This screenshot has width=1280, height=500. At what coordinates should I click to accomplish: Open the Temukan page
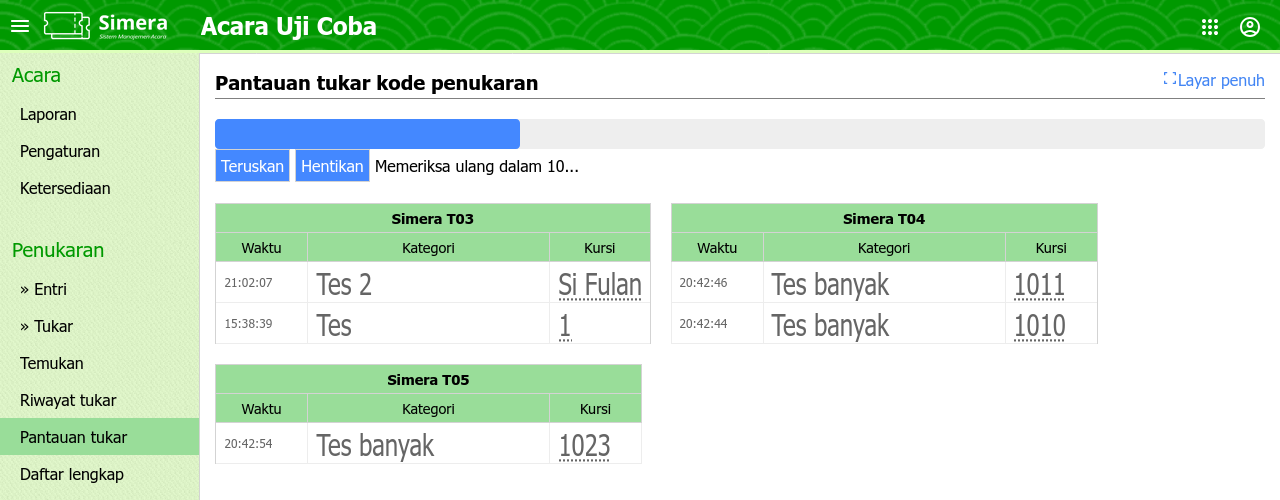[51, 363]
